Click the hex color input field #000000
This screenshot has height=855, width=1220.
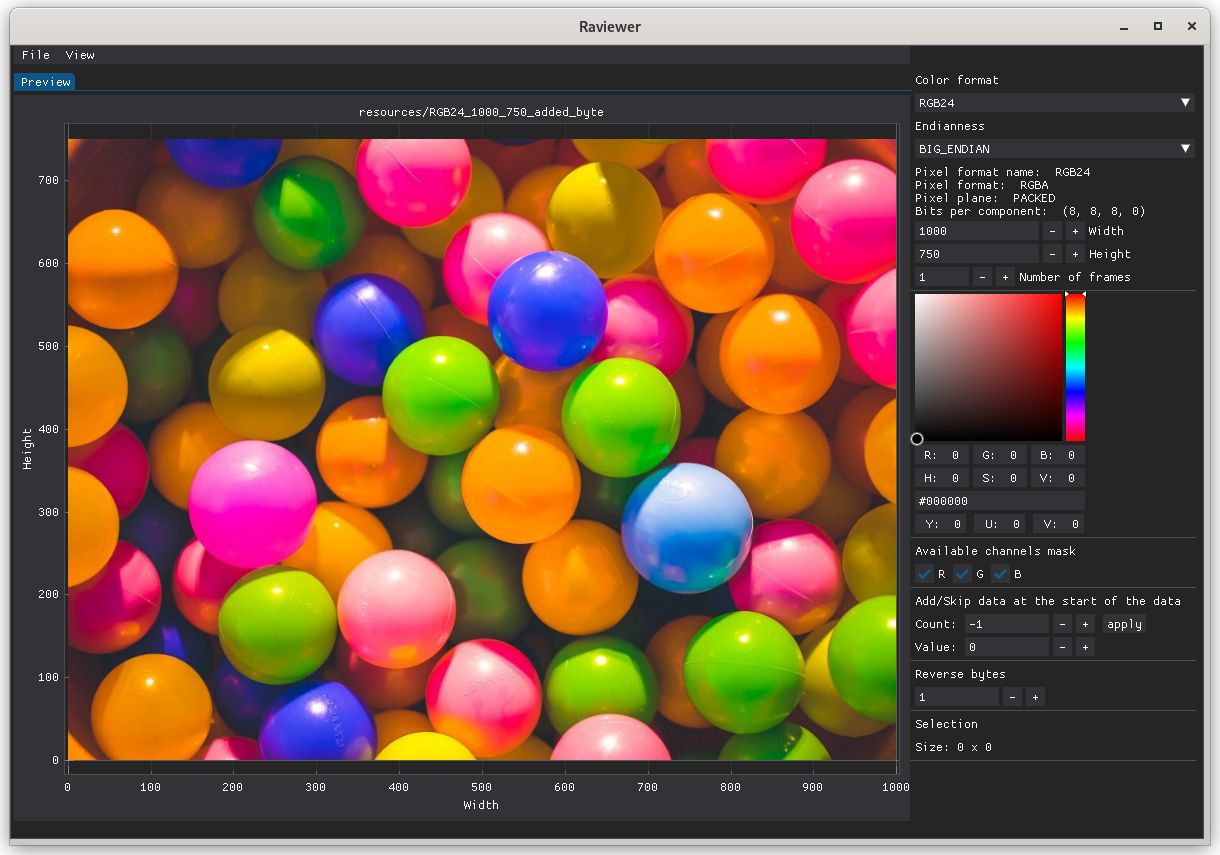(x=998, y=501)
